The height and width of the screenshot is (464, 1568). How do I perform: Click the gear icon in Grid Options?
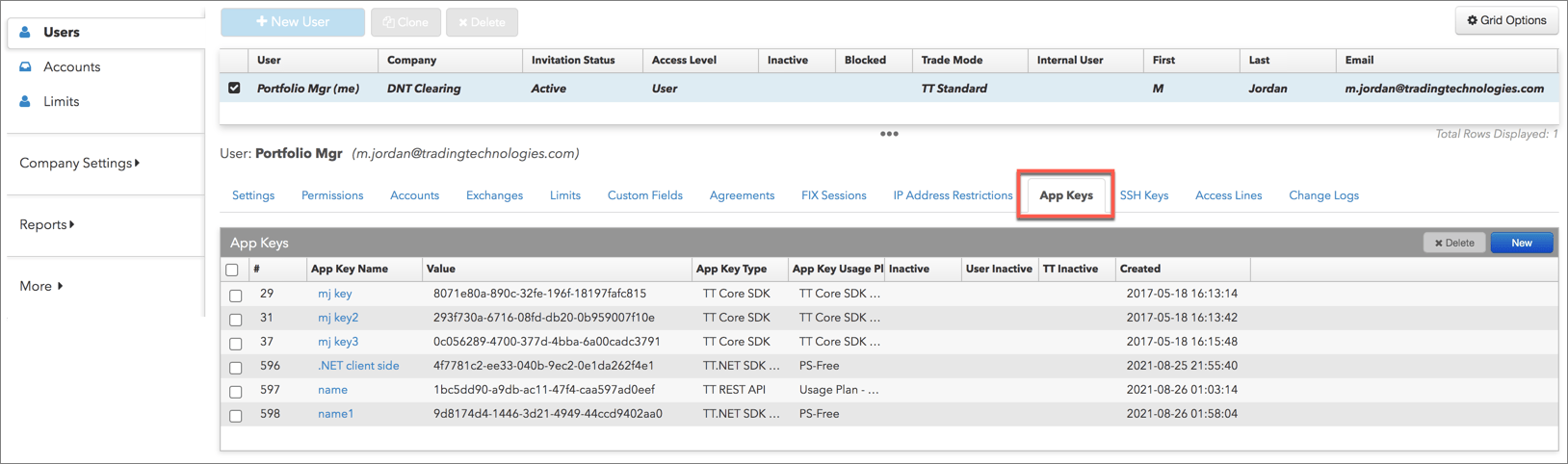pos(1472,20)
